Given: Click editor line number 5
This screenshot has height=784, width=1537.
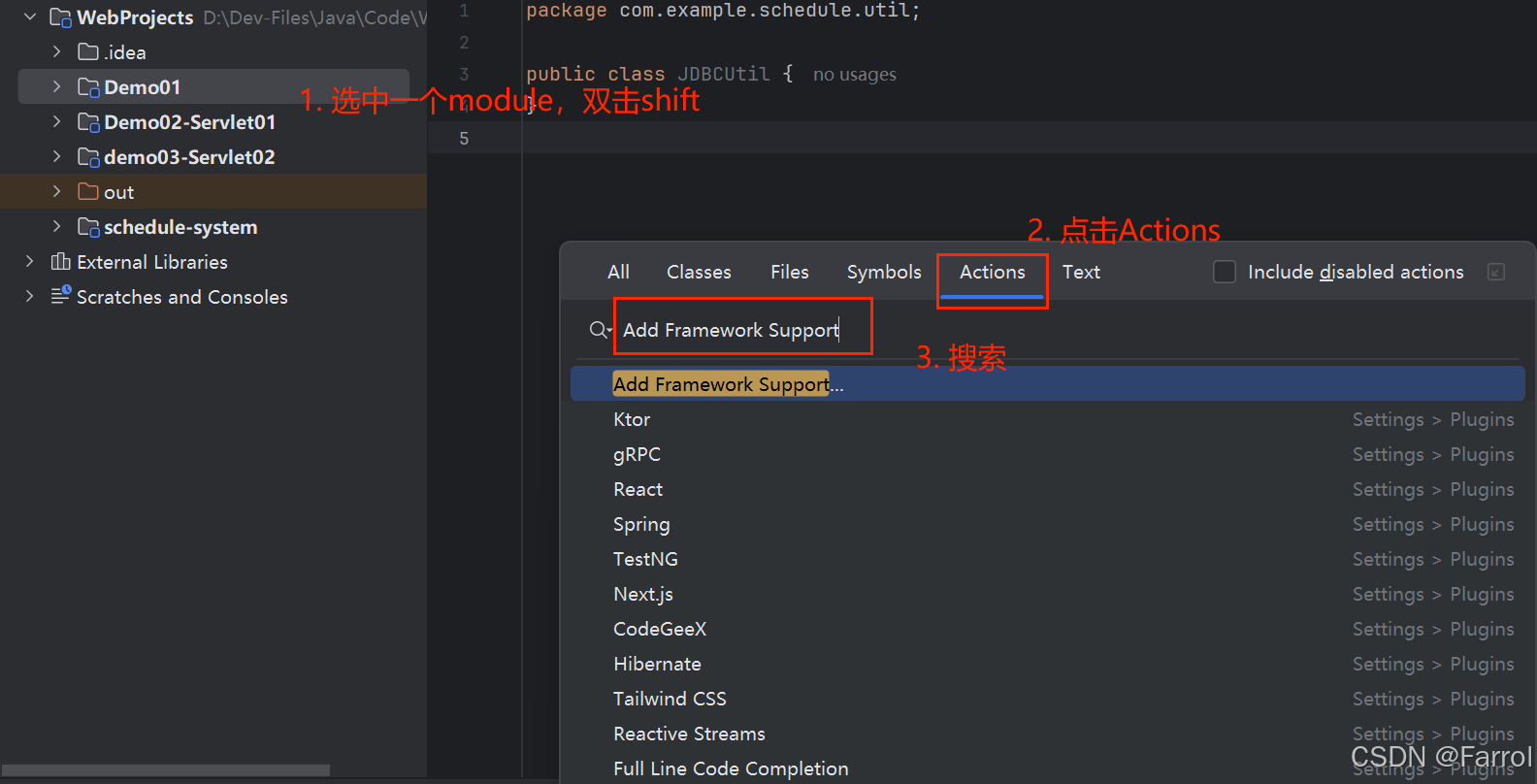Looking at the screenshot, I should click(464, 138).
